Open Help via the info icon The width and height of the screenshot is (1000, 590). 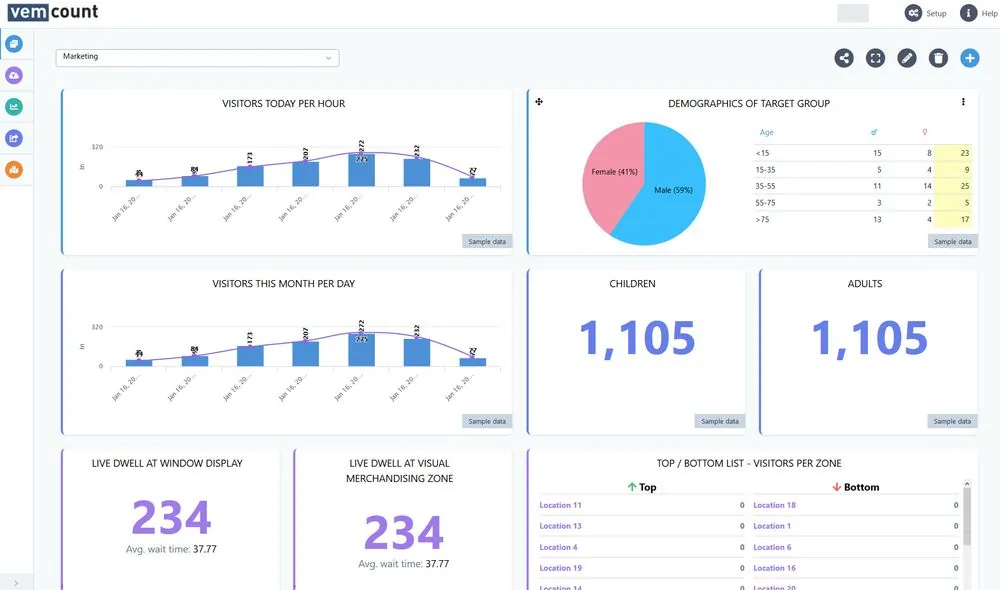968,13
